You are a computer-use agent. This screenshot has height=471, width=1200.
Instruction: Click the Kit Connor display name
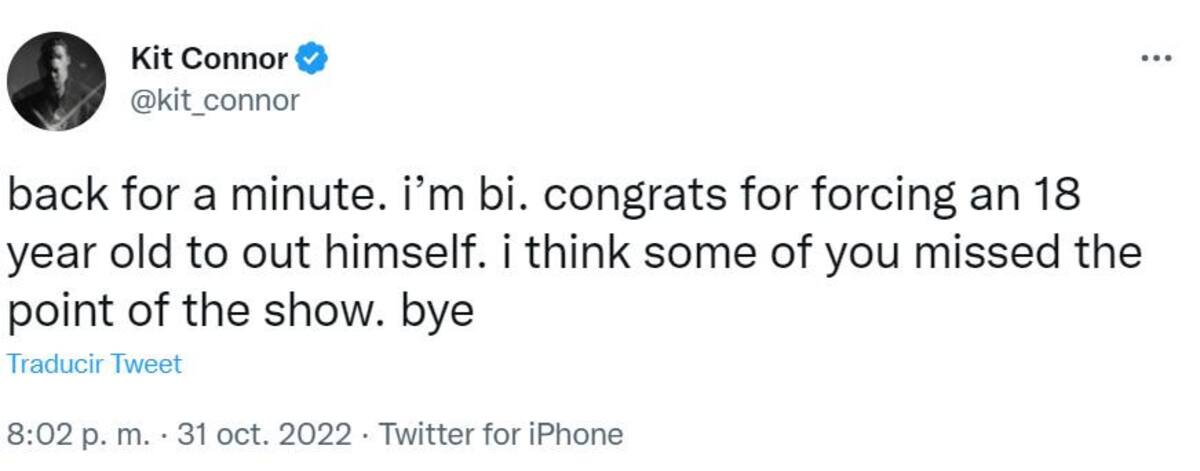coord(209,60)
